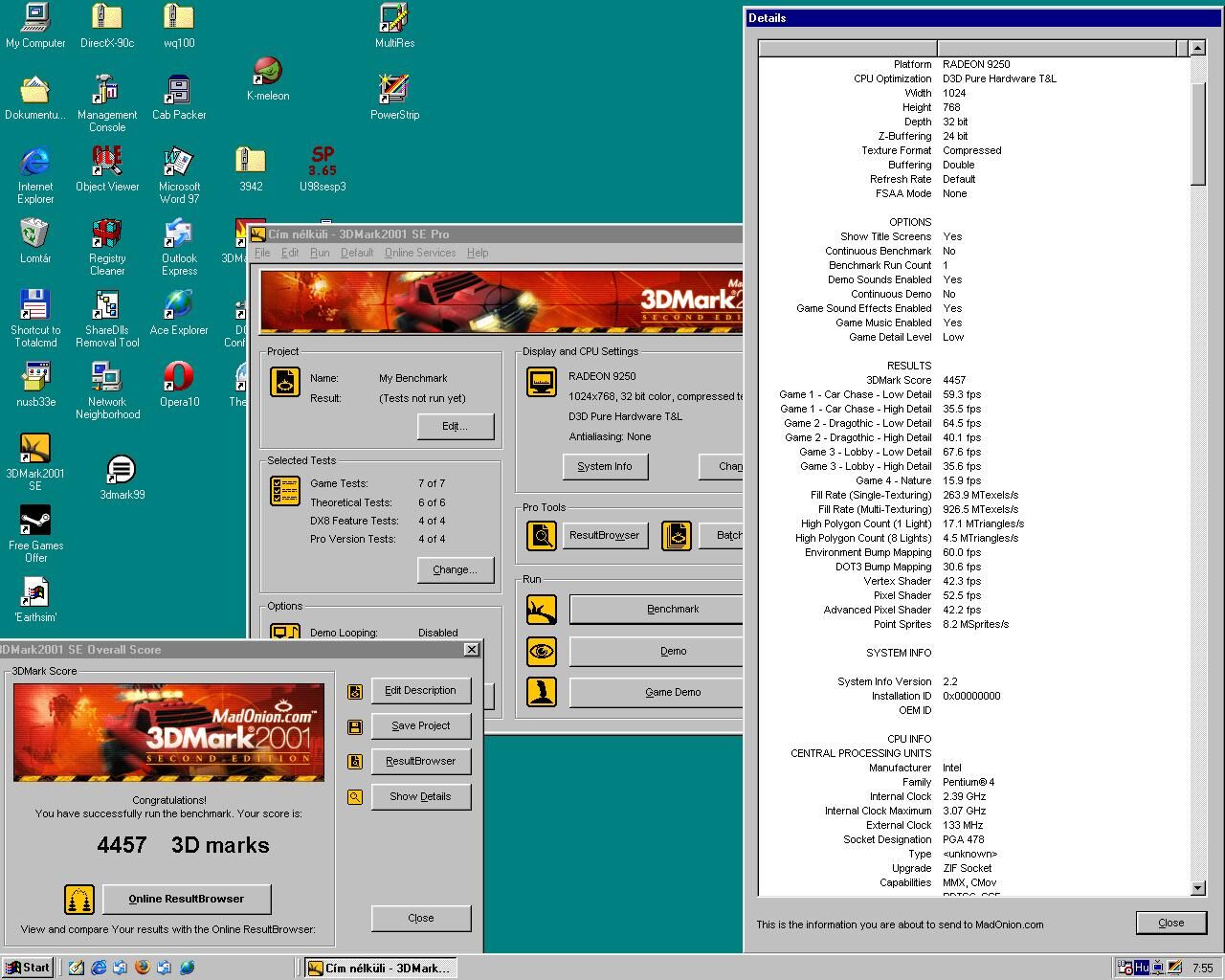This screenshot has width=1225, height=980.
Task: Open Help menu in 3DMark2001 window
Action: [478, 253]
